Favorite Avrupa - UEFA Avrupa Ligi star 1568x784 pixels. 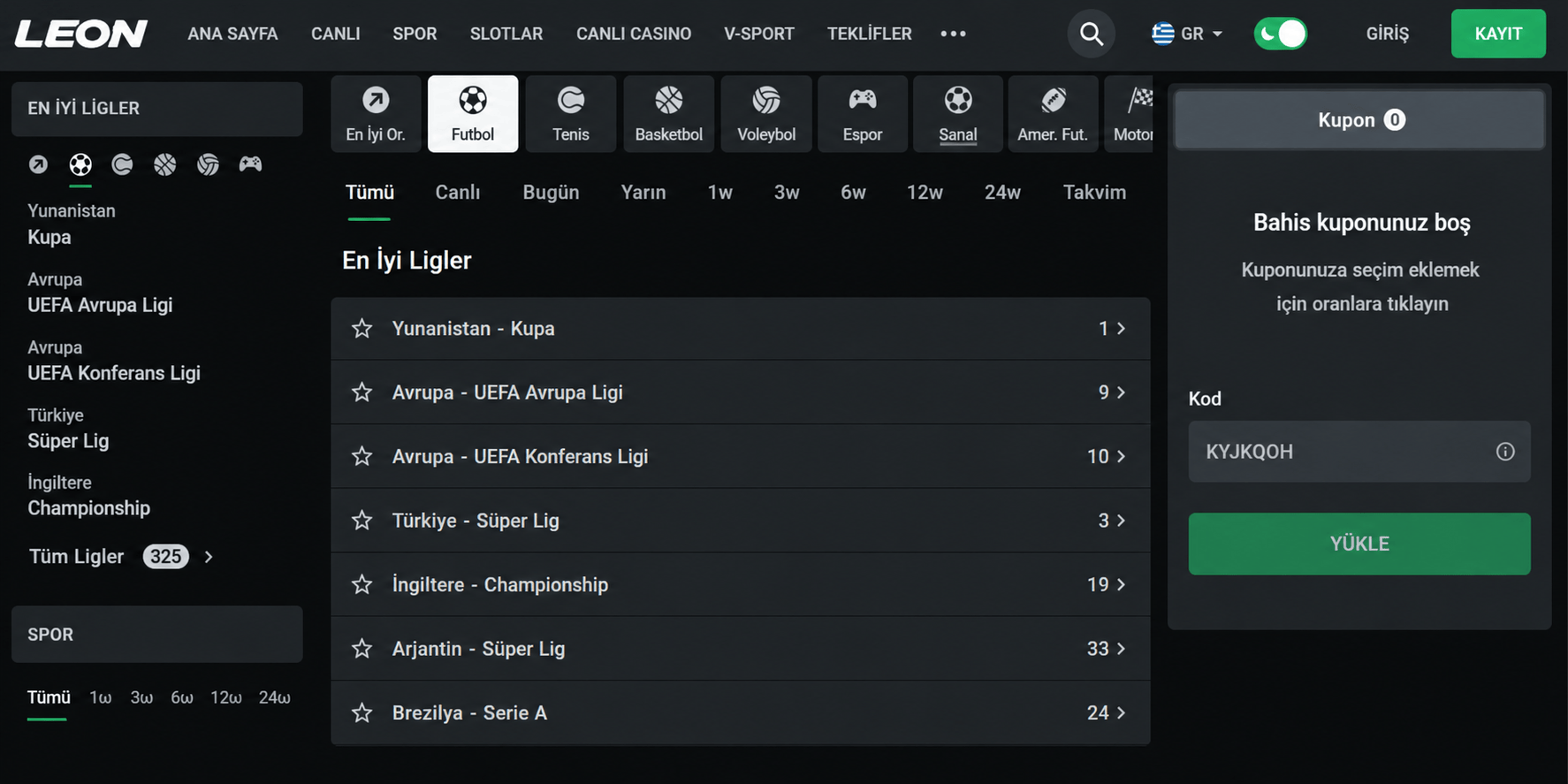point(362,392)
